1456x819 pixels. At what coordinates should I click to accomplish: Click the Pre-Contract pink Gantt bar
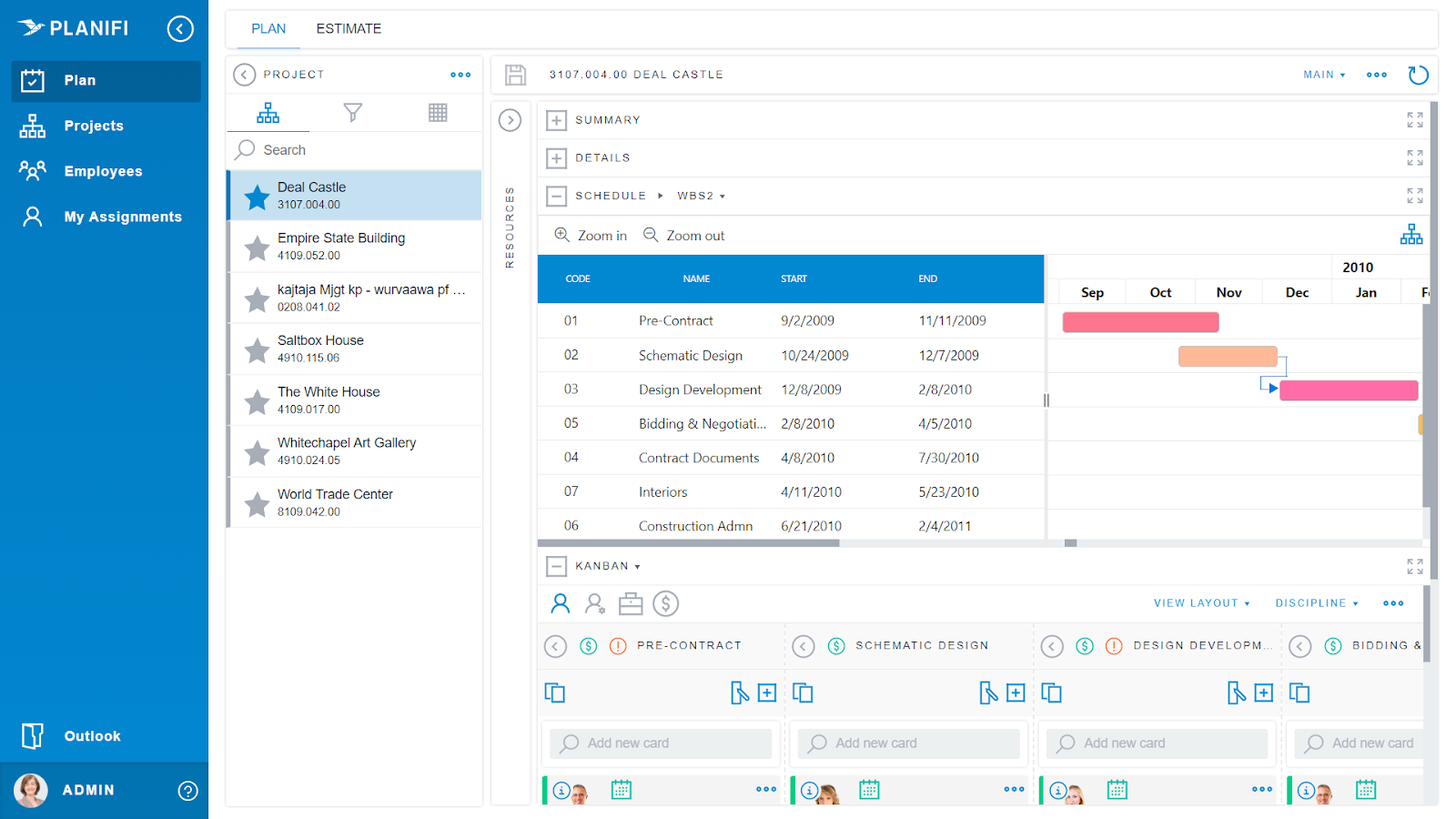1140,322
